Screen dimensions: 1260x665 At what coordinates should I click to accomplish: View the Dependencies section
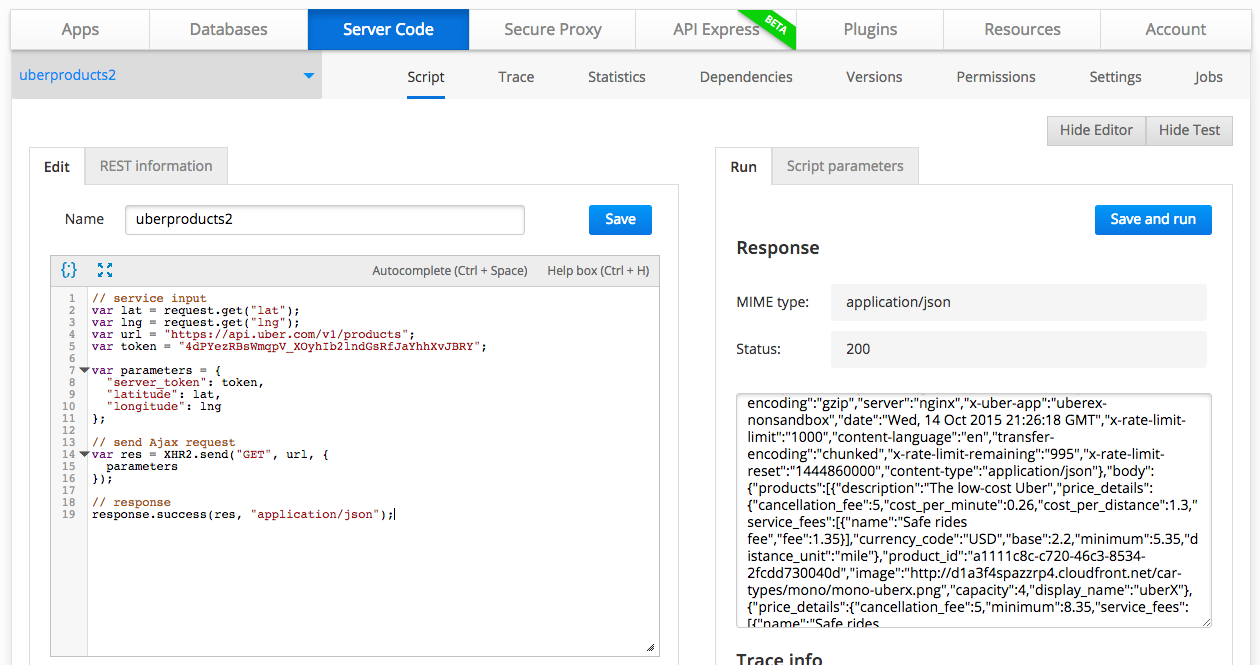(746, 77)
